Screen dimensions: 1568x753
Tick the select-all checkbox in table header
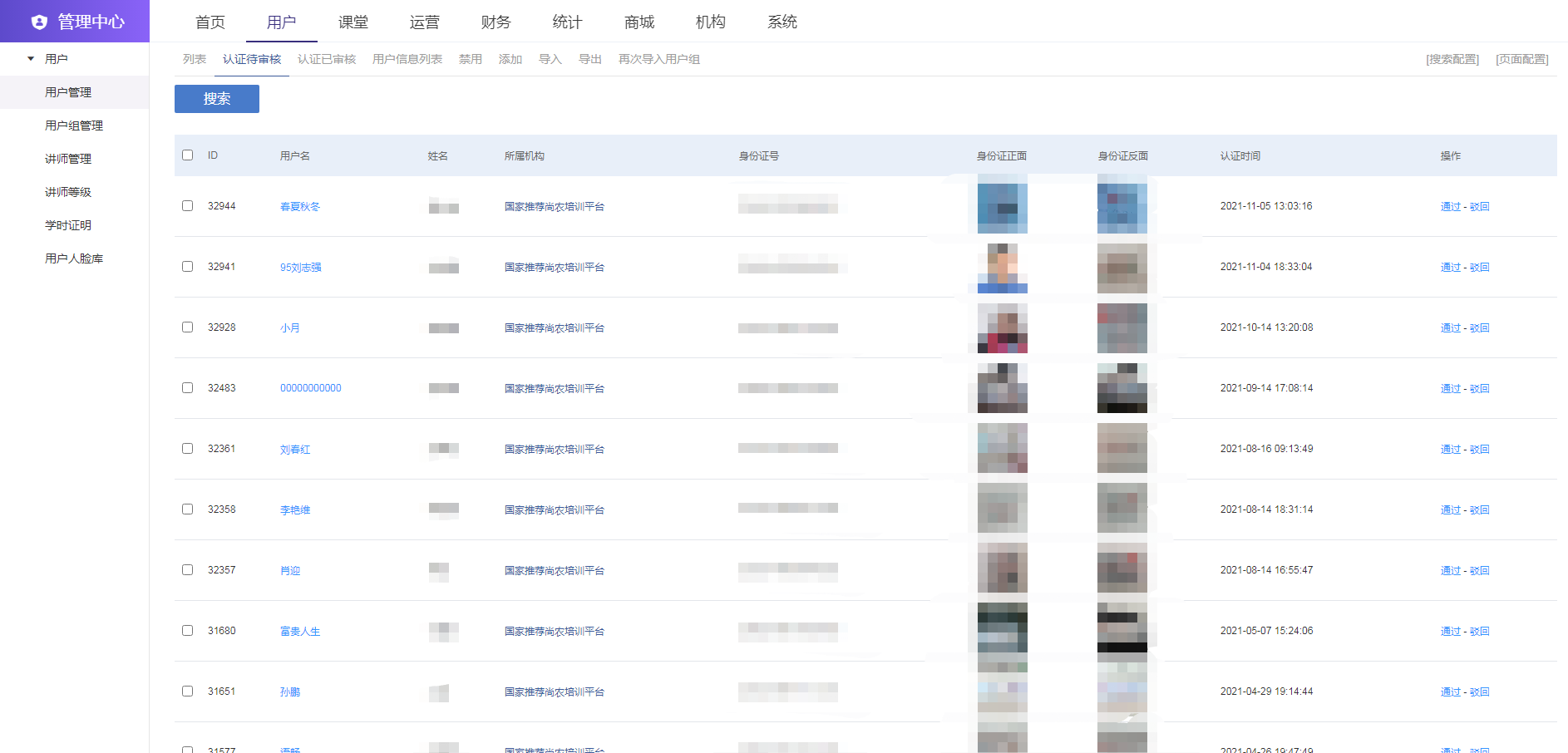coord(187,155)
